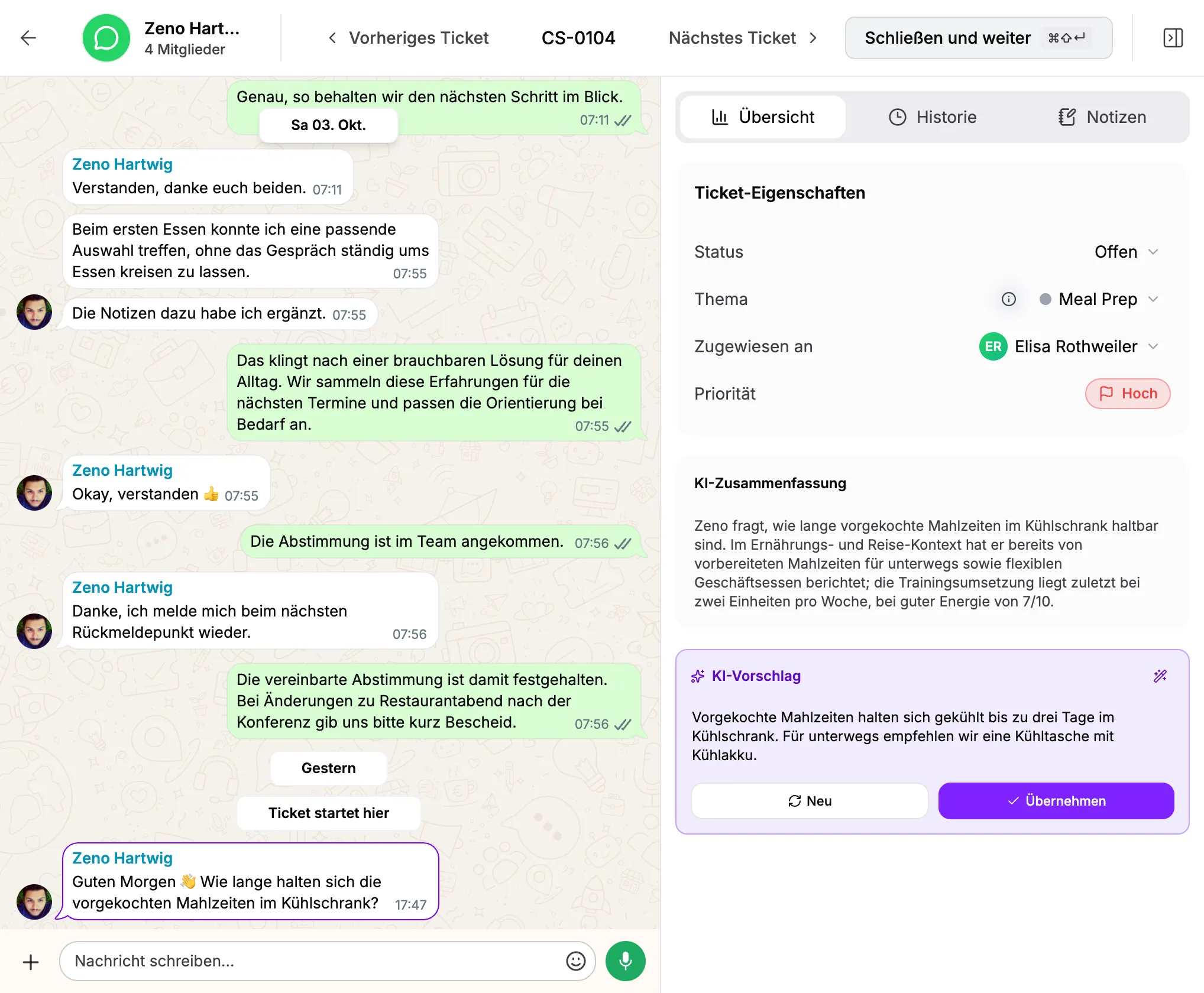Open the Status dropdown showing Offen
1204x993 pixels.
1126,252
